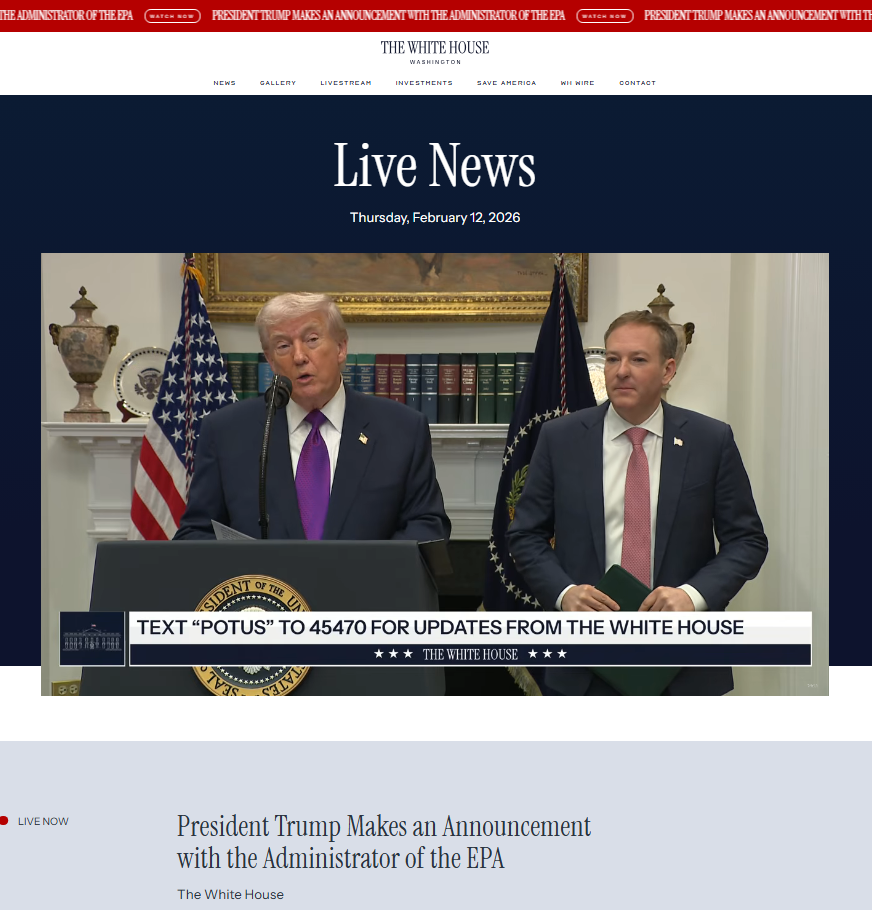Click The White House byline under headline
Viewport: 872px width, 910px height.
pyautogui.click(x=230, y=894)
